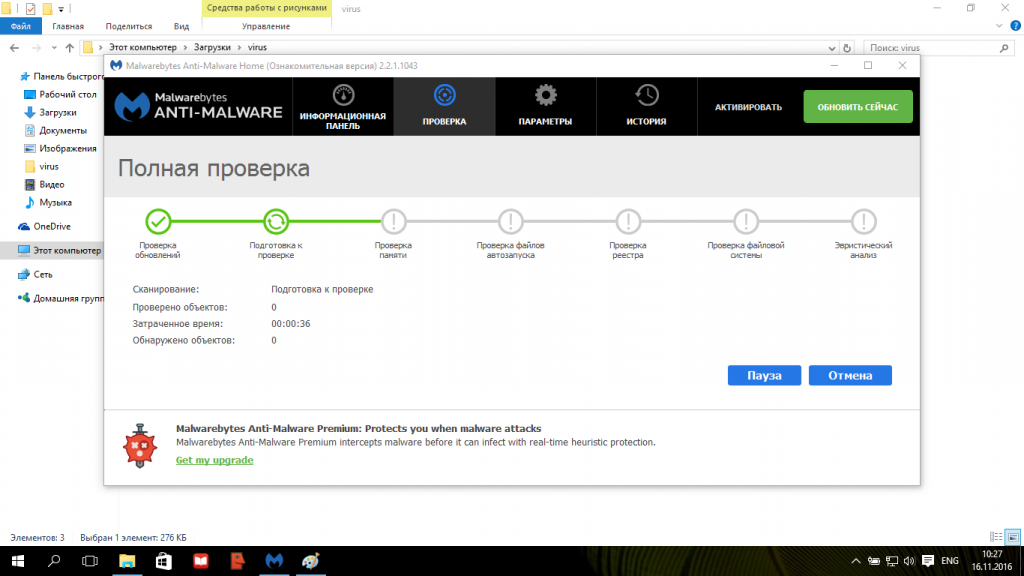Click Этот компьютер in the address path

click(142, 47)
